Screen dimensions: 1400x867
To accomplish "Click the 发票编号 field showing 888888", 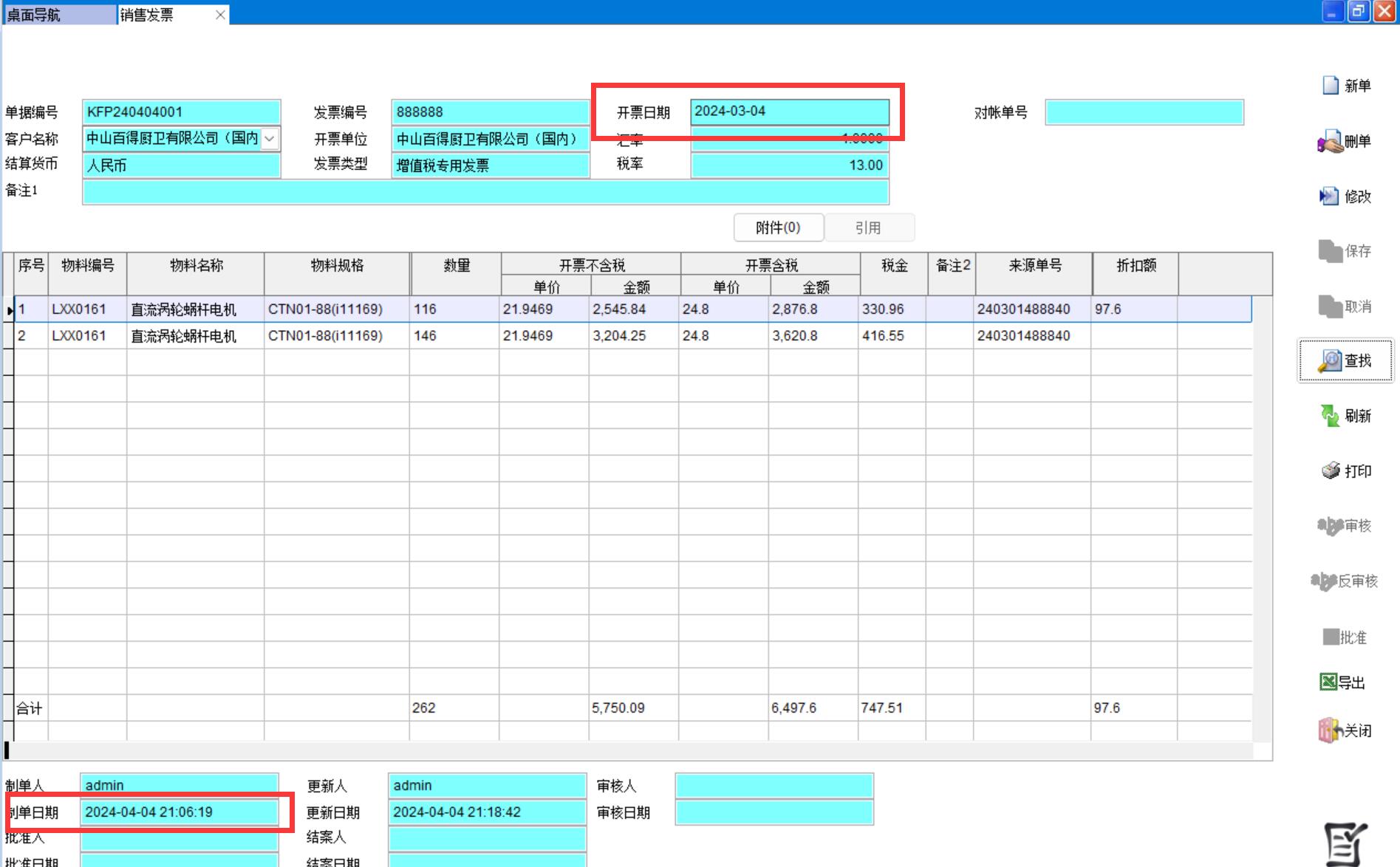I will tap(490, 112).
